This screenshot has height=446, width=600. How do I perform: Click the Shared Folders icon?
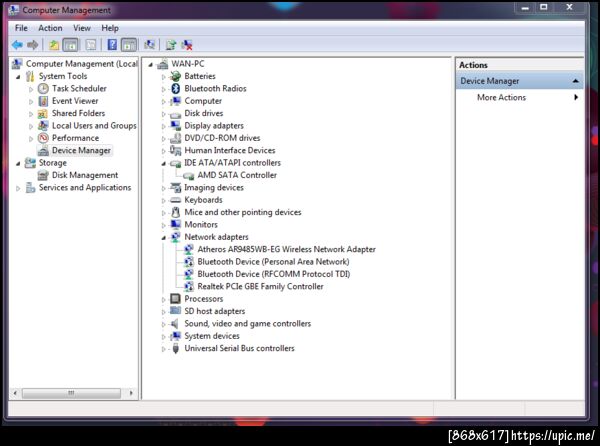[x=42, y=114]
